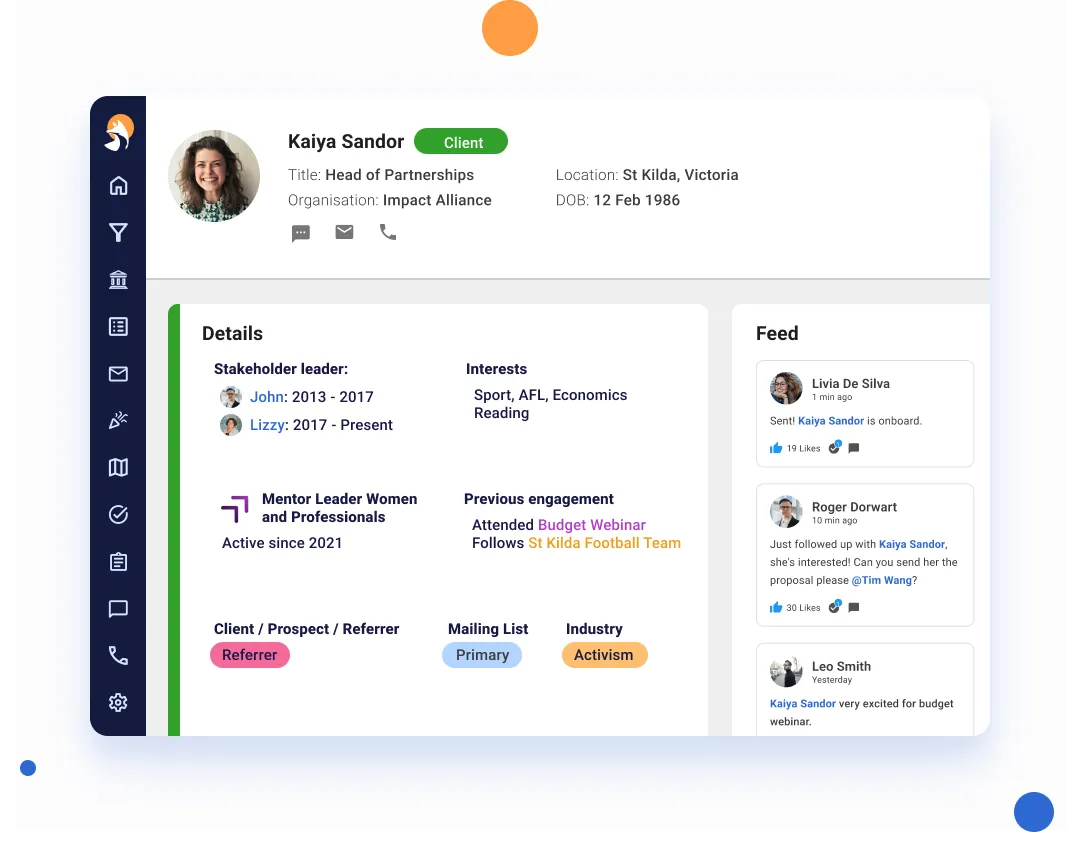Image resolution: width=1080 pixels, height=844 pixels.
Task: Open the organisations section in the sidebar
Action: pyautogui.click(x=118, y=279)
